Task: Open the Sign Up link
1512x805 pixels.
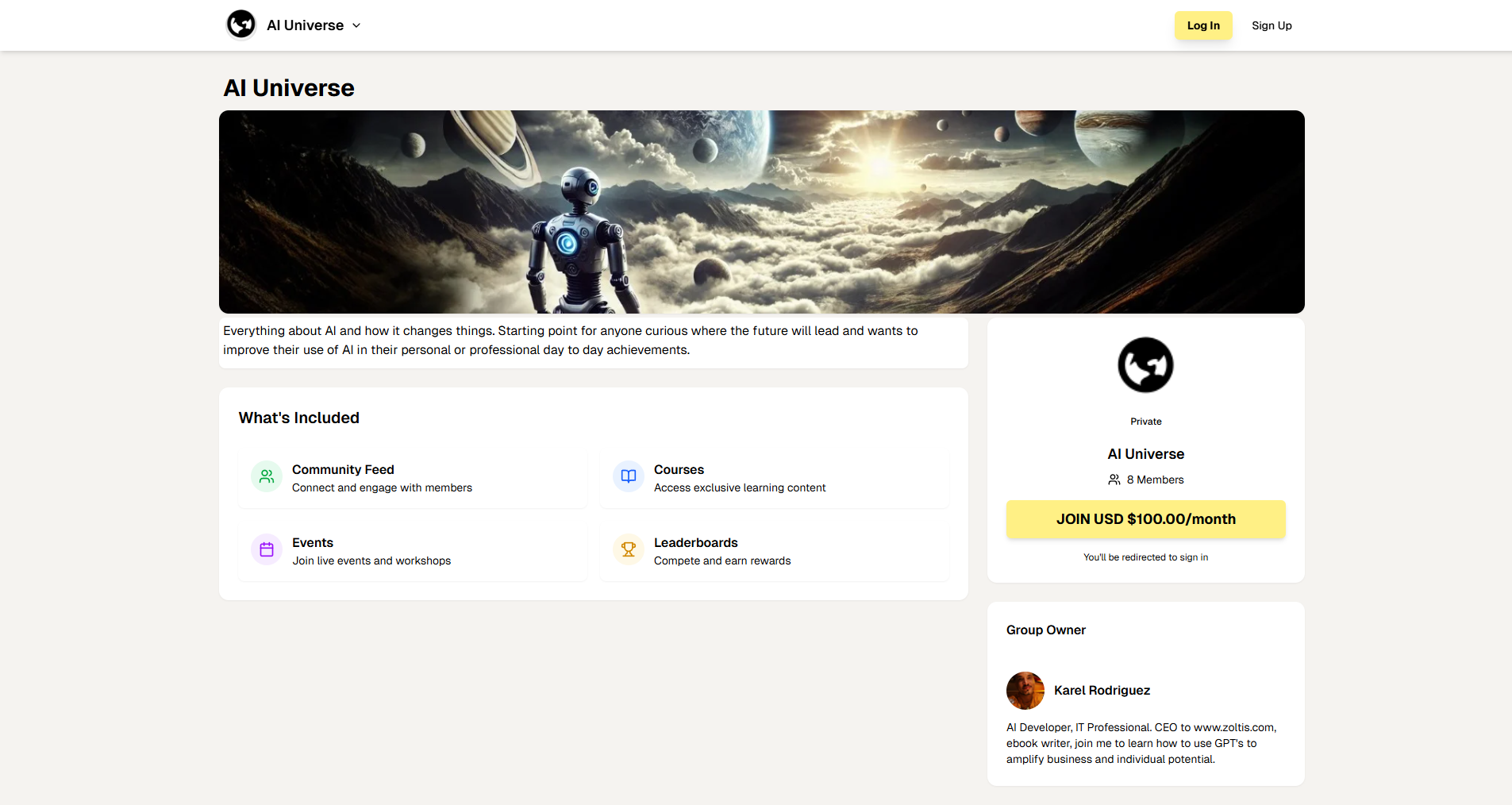Action: tap(1271, 25)
